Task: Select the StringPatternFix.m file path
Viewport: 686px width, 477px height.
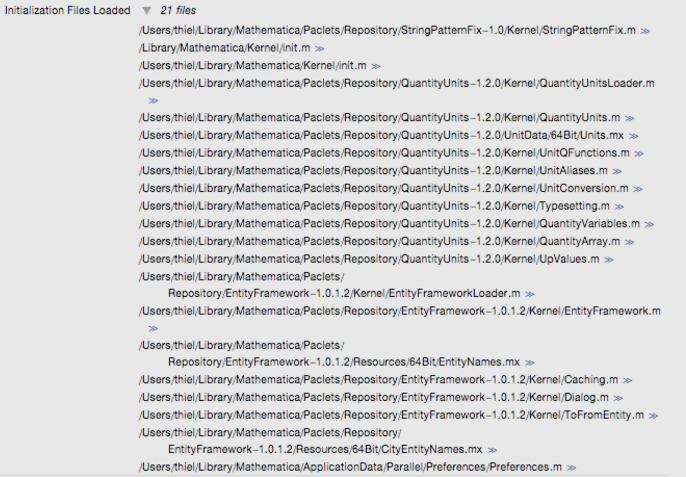Action: tap(387, 30)
